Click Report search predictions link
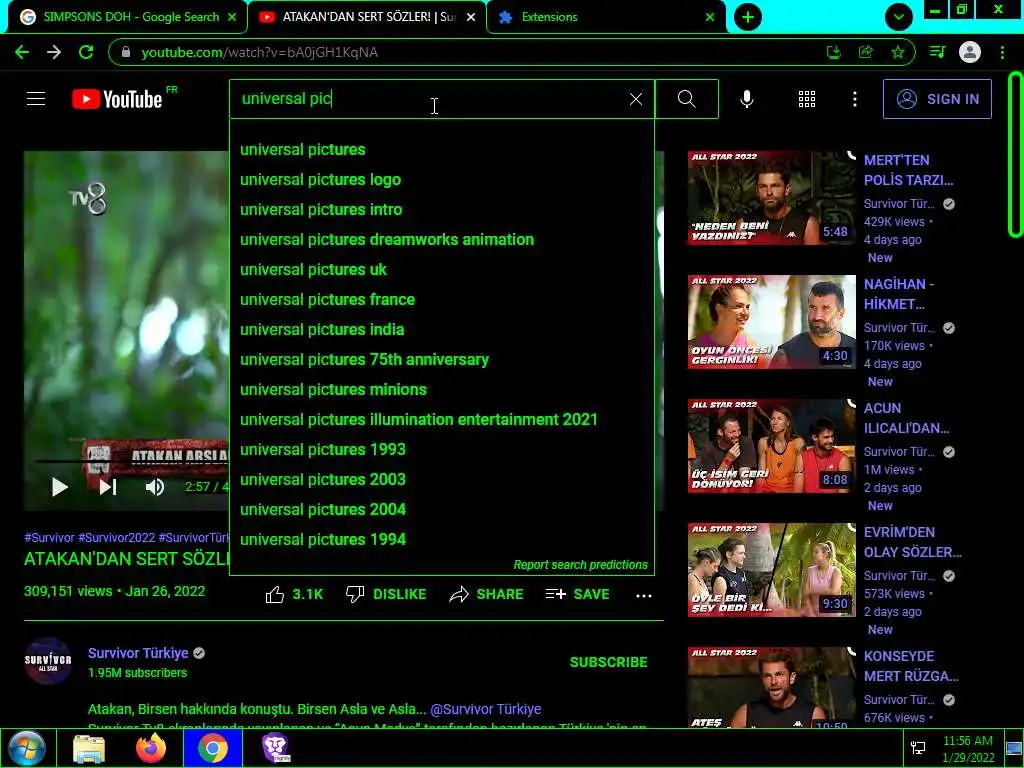Screen dimensions: 1024x768 pos(580,565)
